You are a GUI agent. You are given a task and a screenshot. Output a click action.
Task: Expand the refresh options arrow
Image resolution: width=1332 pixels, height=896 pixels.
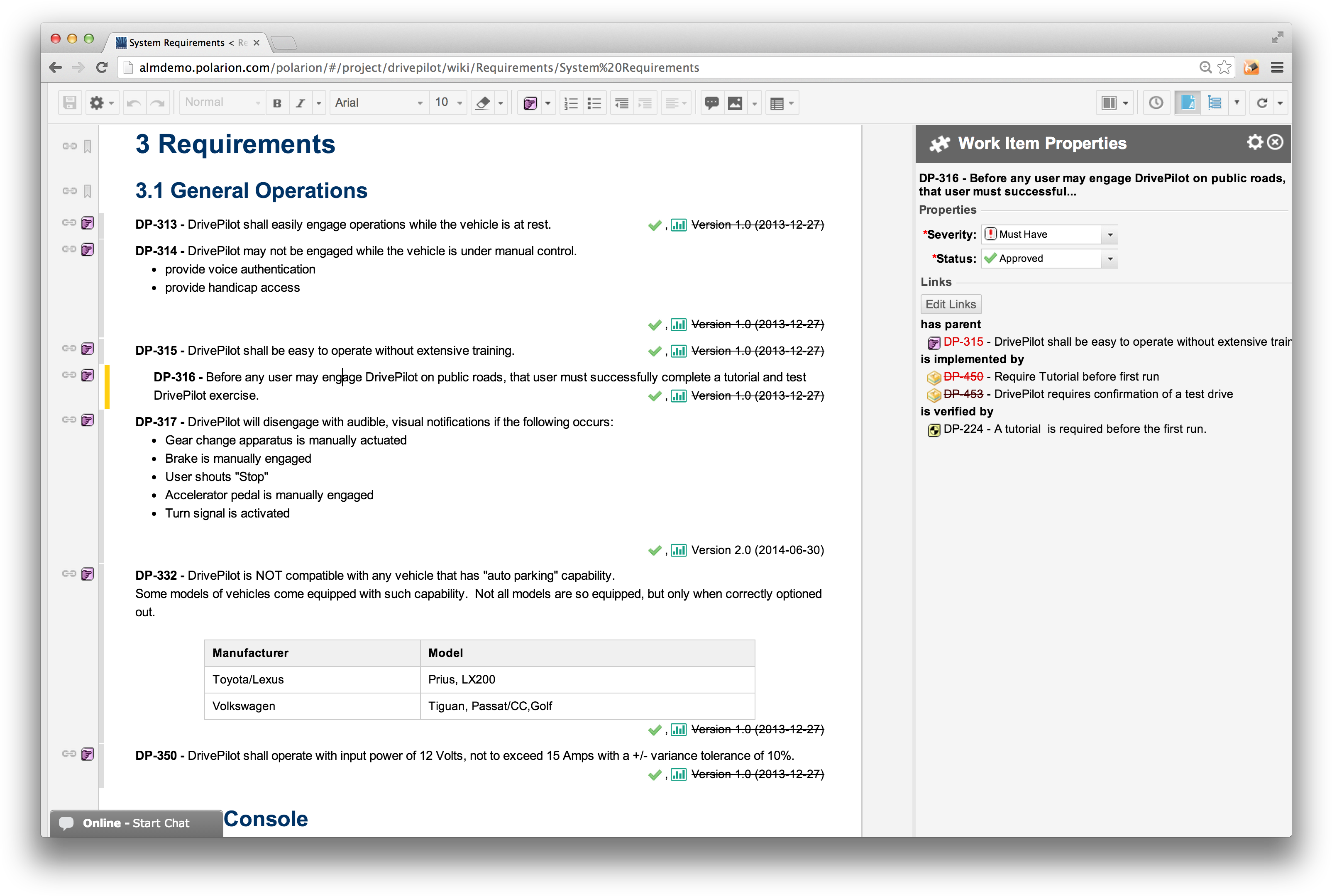1281,103
